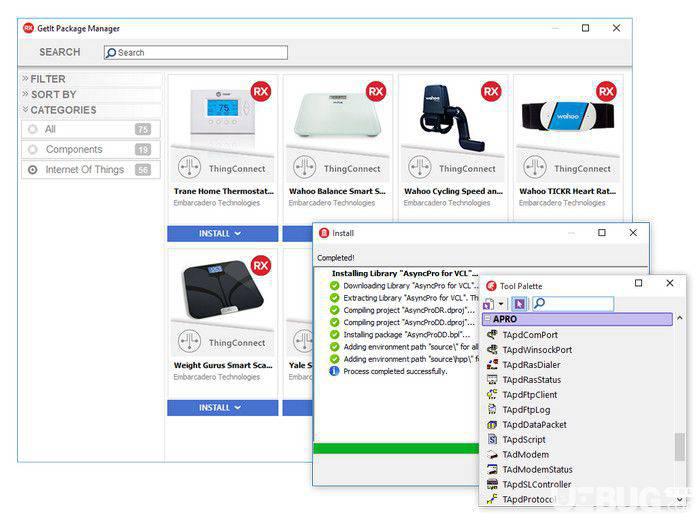Screen dimensions: 700x521
Task: Select the All category radio button
Action: point(33,129)
